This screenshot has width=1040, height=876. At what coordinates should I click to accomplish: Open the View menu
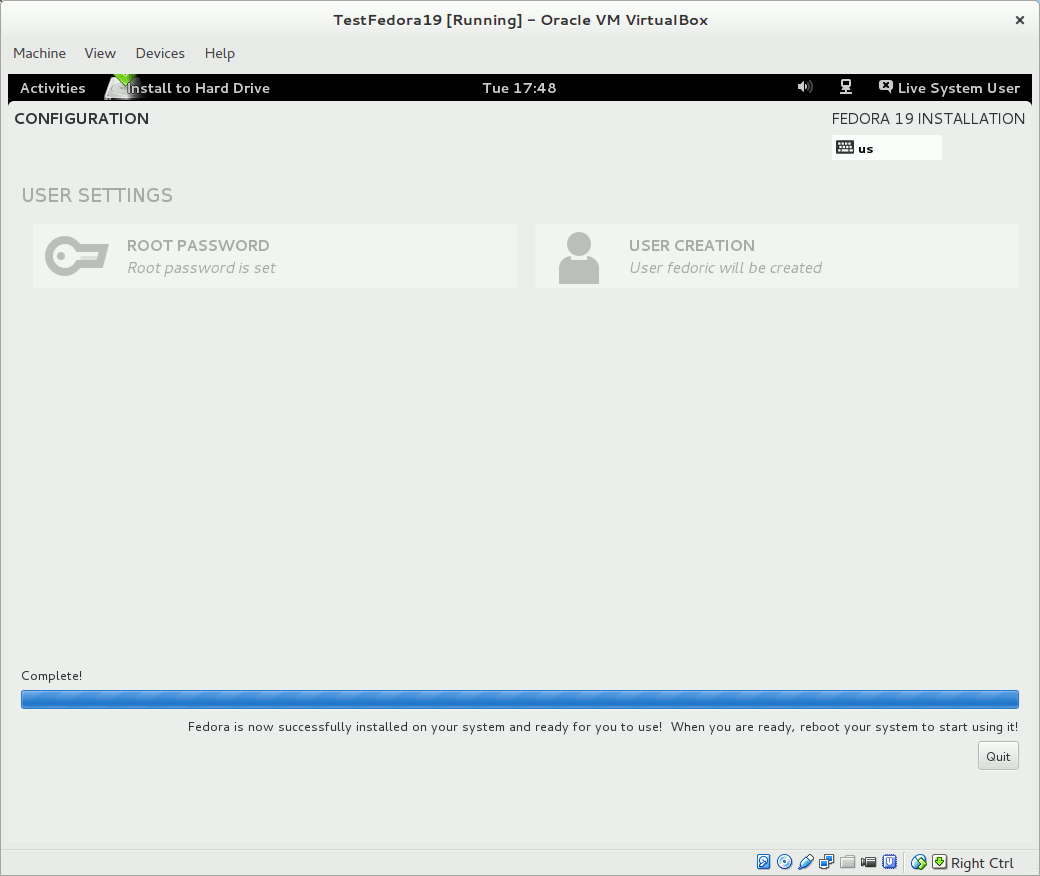pyautogui.click(x=100, y=53)
